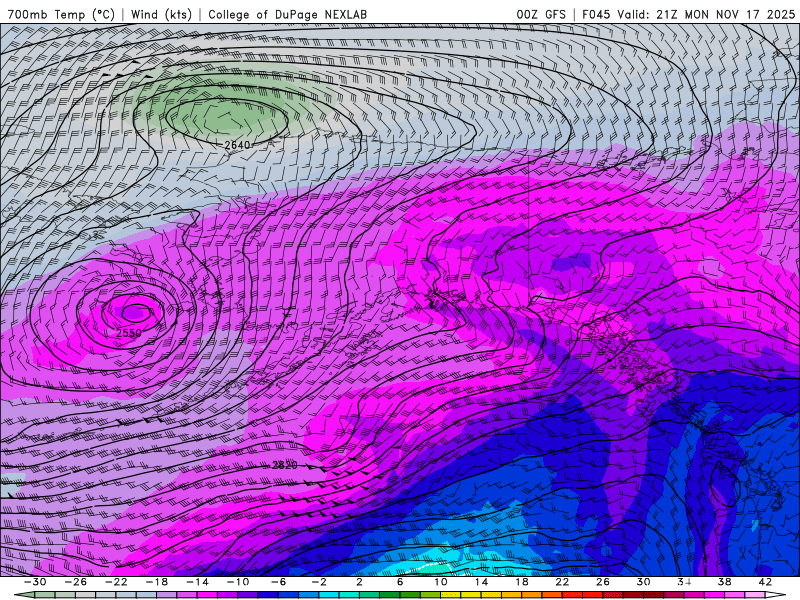
Task: Click the College of DuPage NEXLAB label
Action: [x=287, y=14]
